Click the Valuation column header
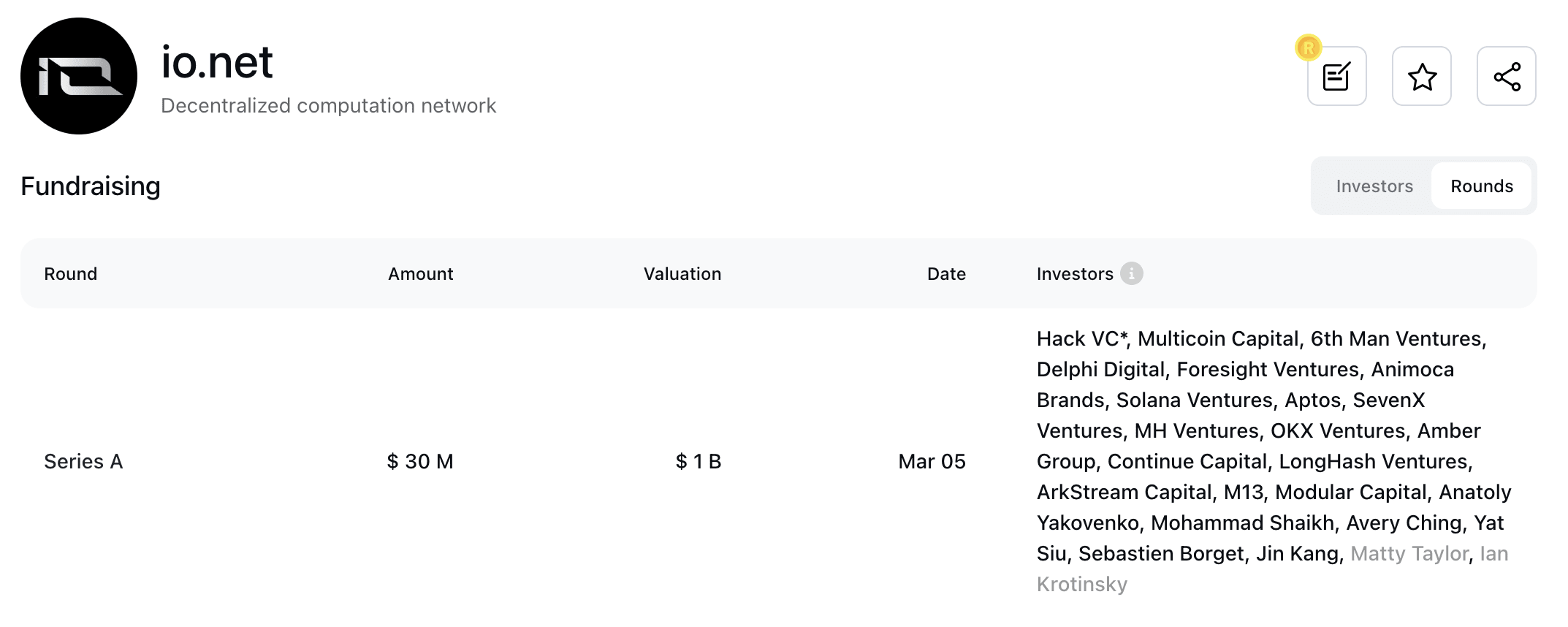Image resolution: width=1568 pixels, height=627 pixels. [x=682, y=274]
